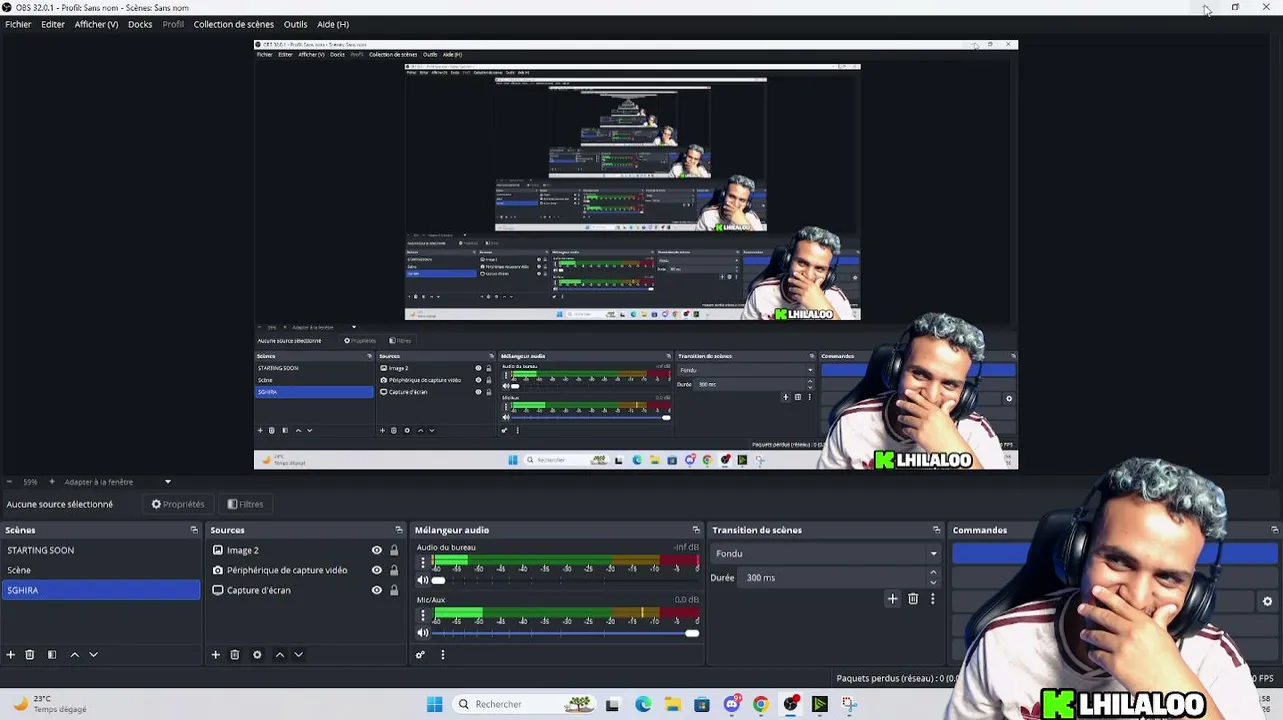Screen dimensions: 1283x720
Task: Open transition properties three-dot menu
Action: point(932,599)
